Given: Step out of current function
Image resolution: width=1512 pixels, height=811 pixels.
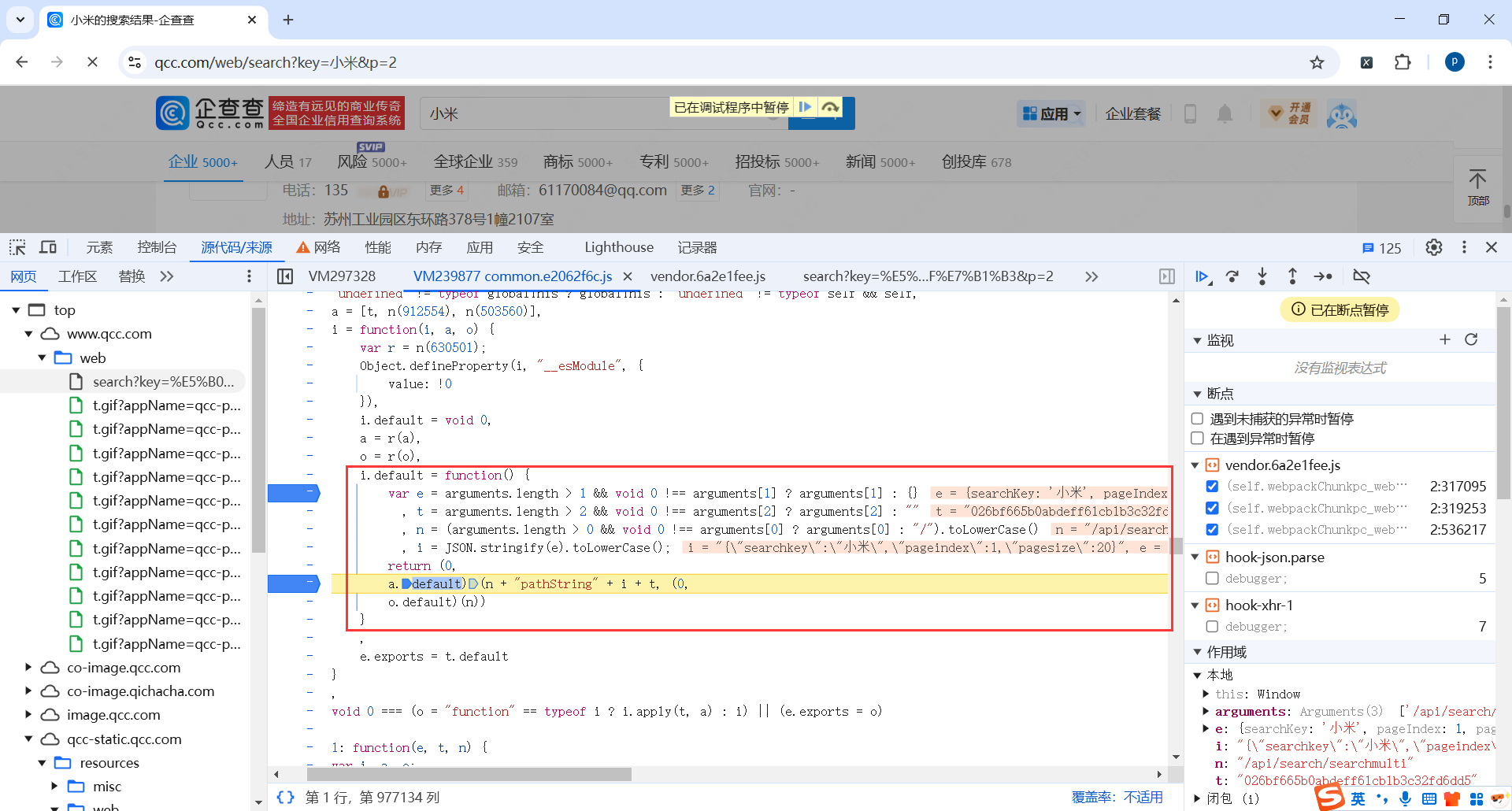Looking at the screenshot, I should click(x=1292, y=276).
